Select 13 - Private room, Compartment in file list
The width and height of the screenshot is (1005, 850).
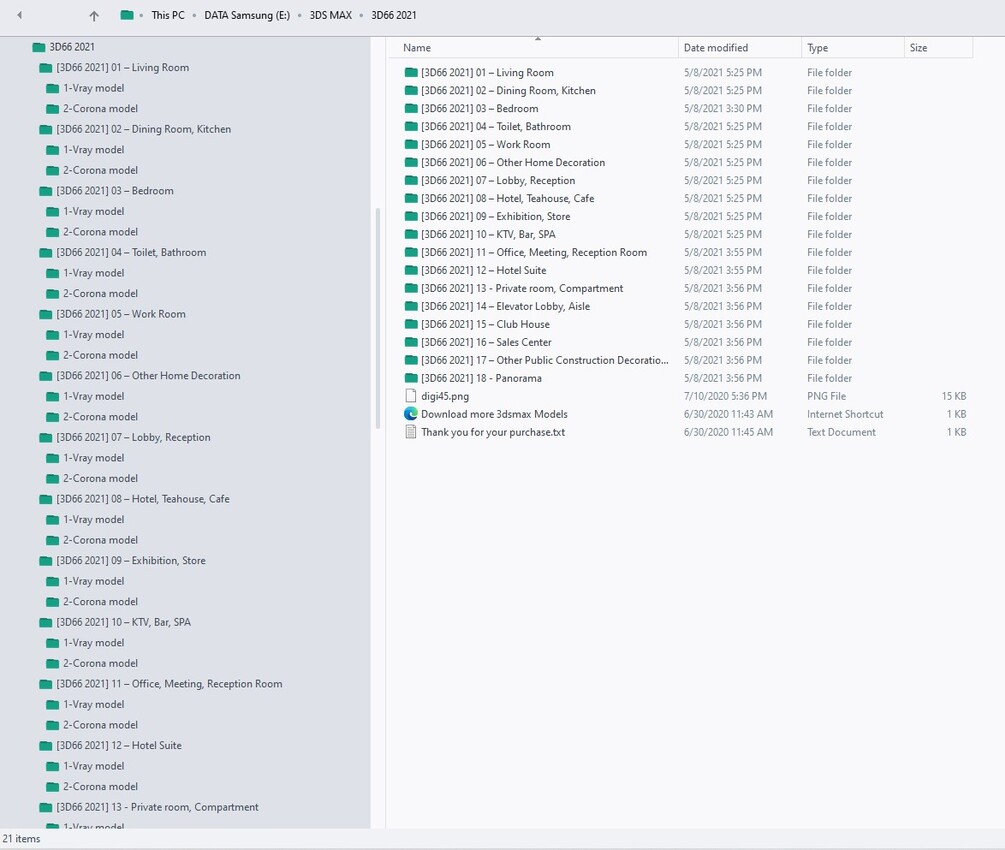pyautogui.click(x=522, y=288)
